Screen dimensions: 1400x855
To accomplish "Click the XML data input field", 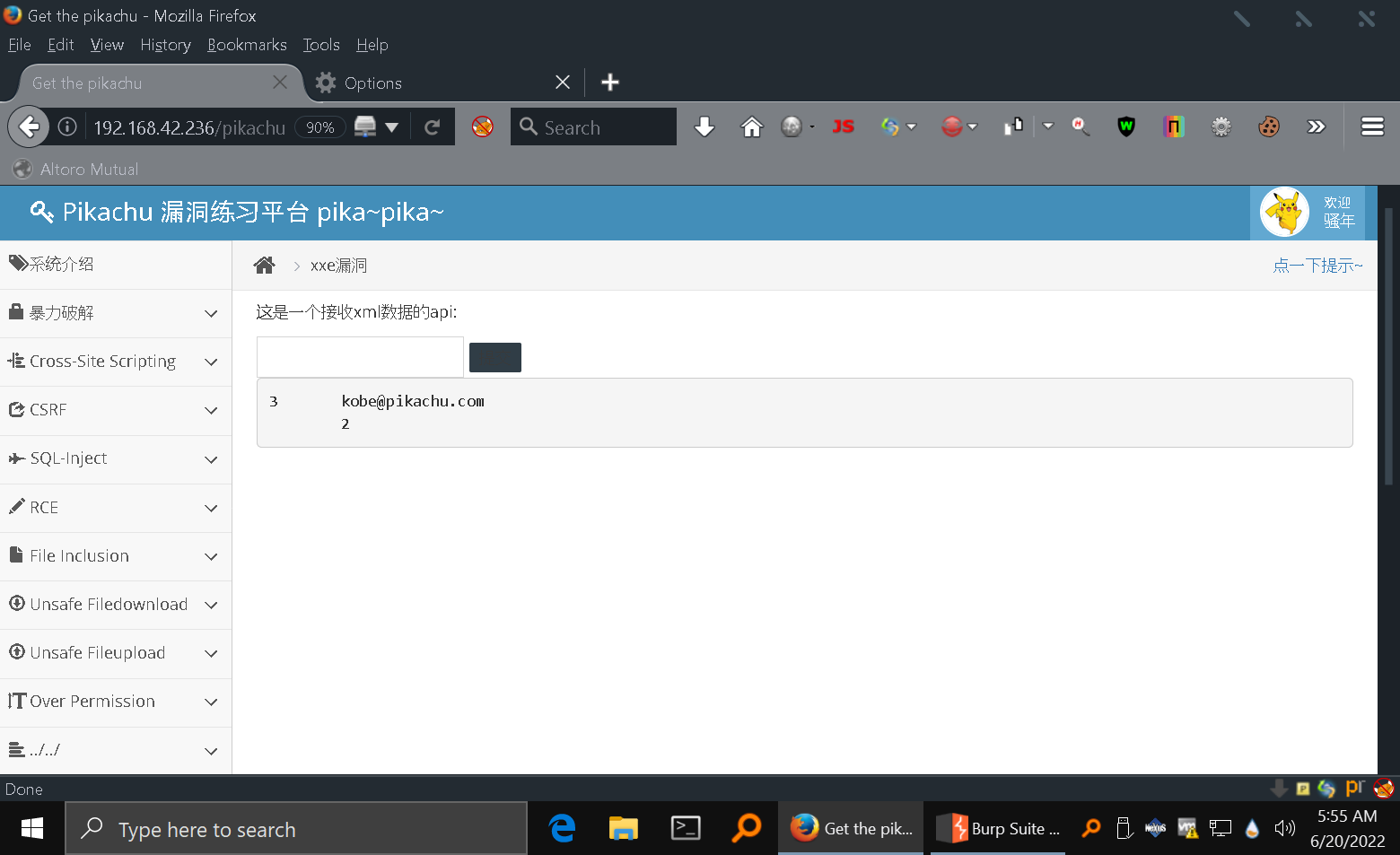I will (360, 357).
